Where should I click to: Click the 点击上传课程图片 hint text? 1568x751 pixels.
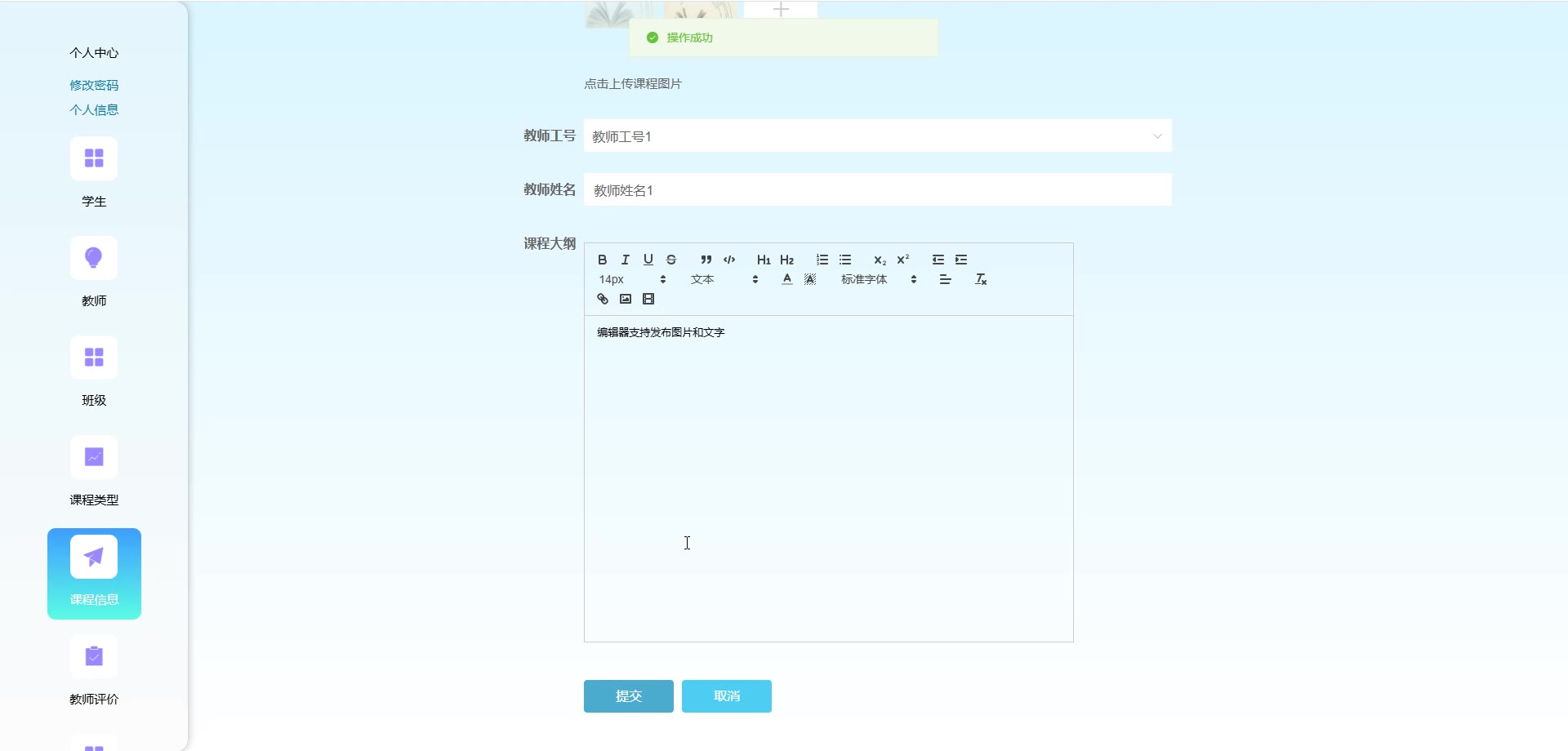633,84
